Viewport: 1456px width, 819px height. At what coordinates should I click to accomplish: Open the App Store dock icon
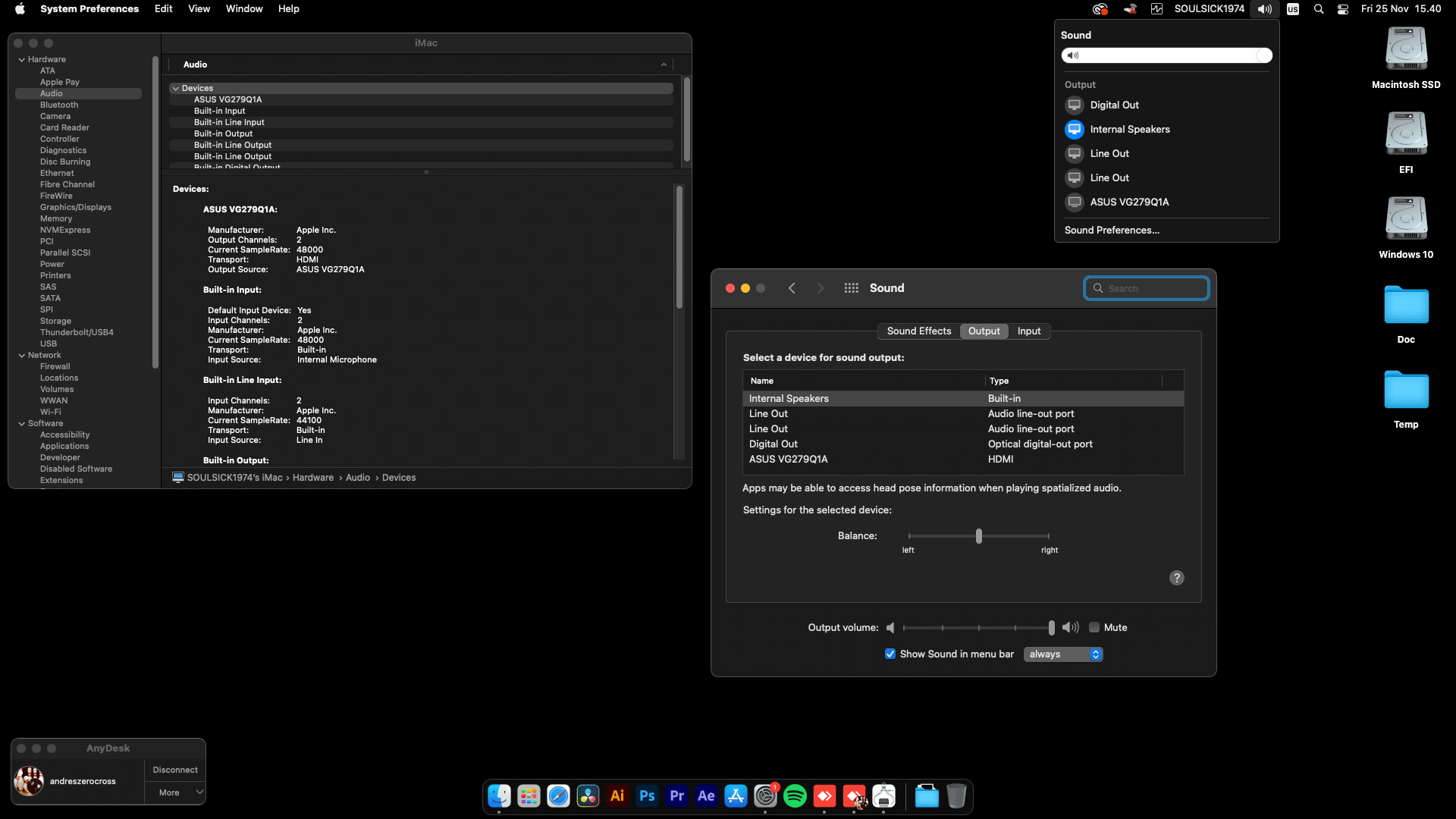tap(736, 795)
